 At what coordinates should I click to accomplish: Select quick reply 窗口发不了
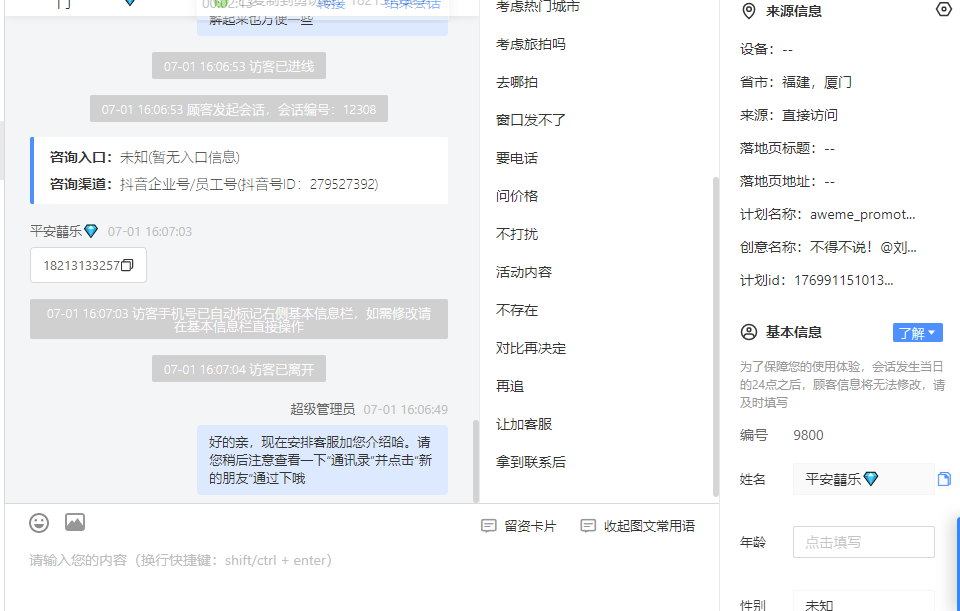531,120
